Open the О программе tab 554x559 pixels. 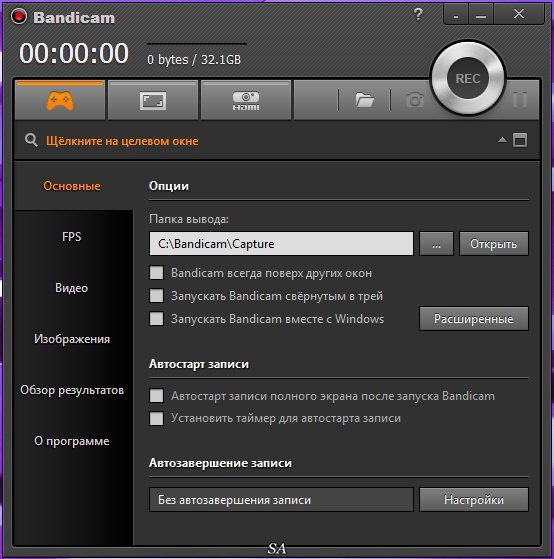point(72,441)
